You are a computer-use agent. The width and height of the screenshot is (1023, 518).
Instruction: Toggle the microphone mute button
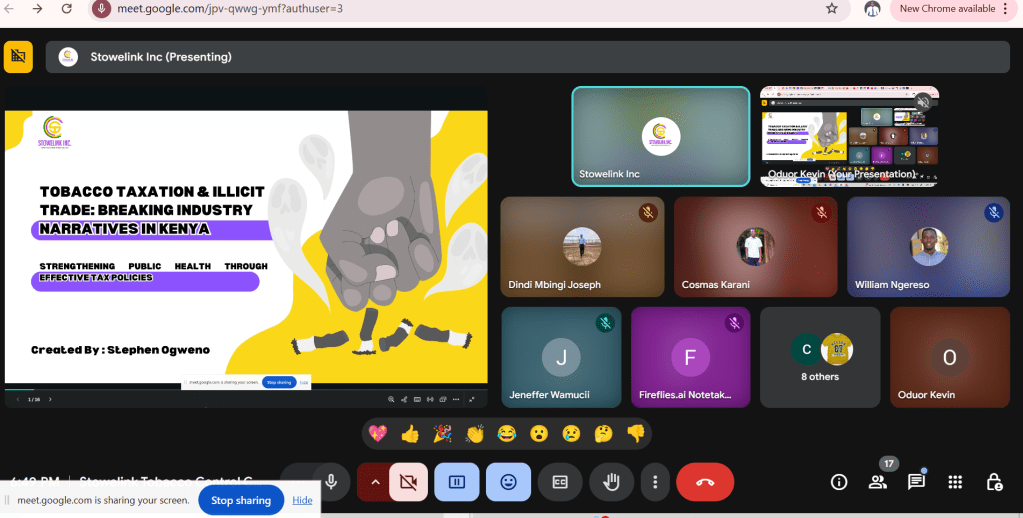point(331,482)
